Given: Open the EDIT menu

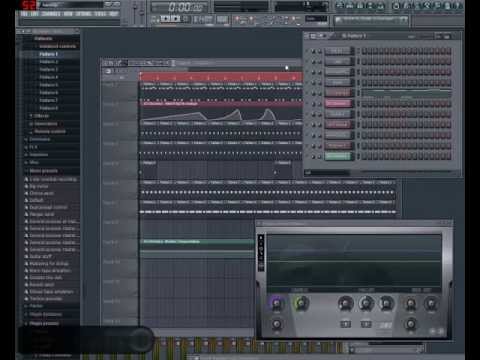Looking at the screenshot, I should [x=35, y=14].
